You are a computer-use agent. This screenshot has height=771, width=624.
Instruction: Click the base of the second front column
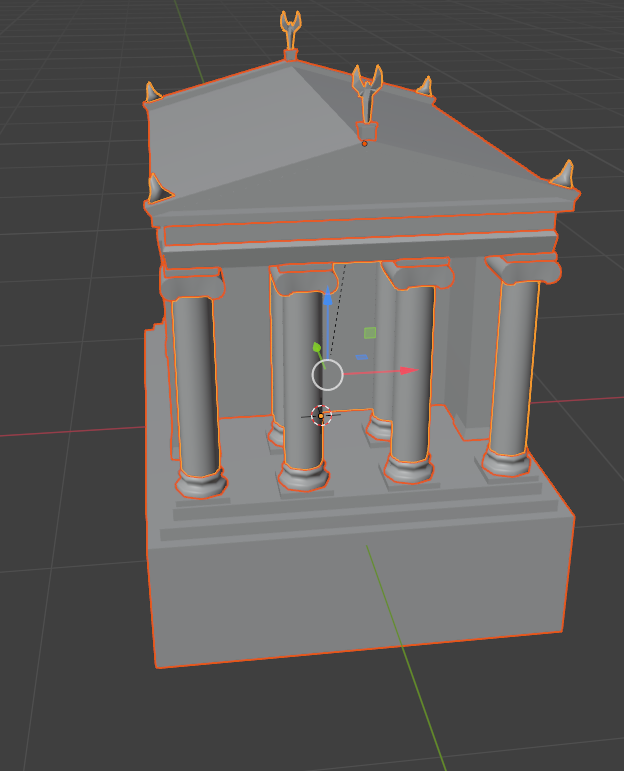pyautogui.click(x=303, y=477)
